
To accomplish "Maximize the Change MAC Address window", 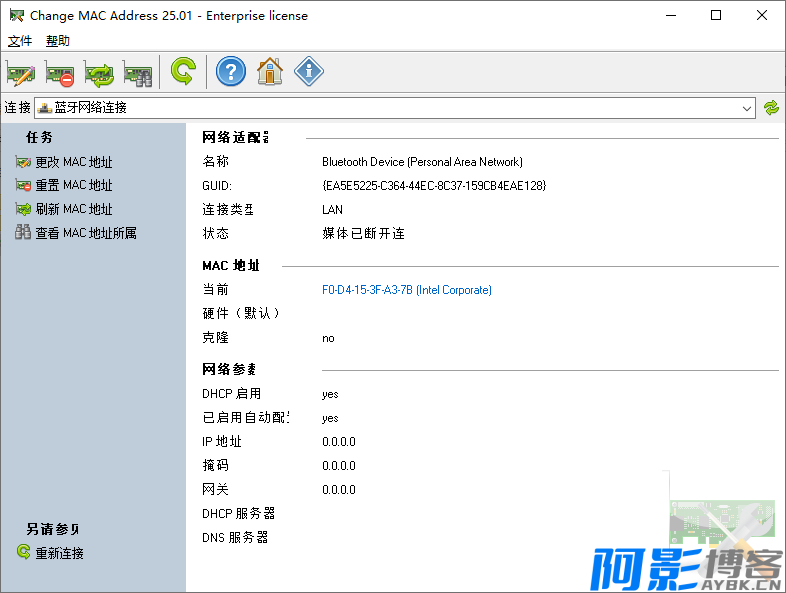I will pos(716,16).
